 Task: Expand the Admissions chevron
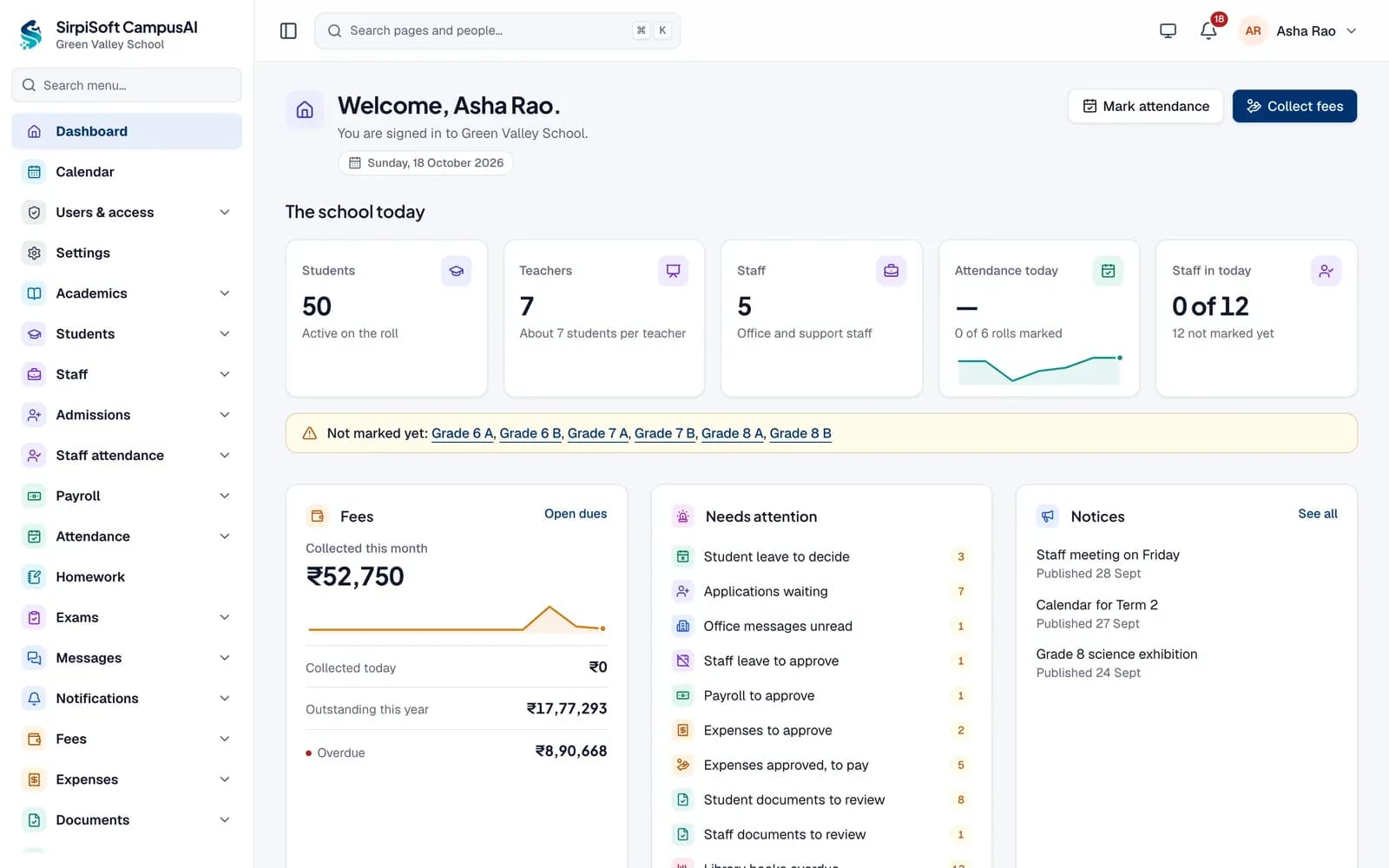click(x=225, y=415)
